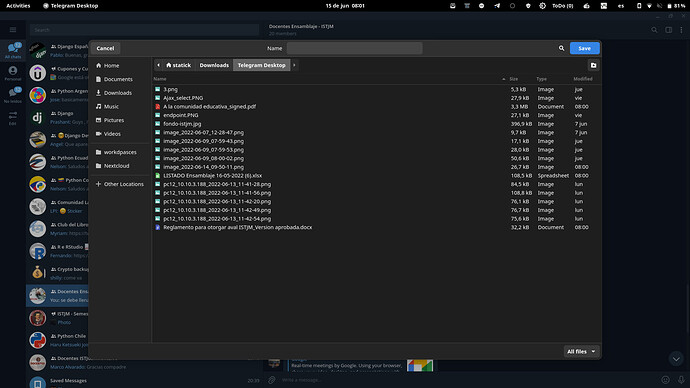Open Personal folder in Telegram
The image size is (690, 388).
pyautogui.click(x=13, y=73)
